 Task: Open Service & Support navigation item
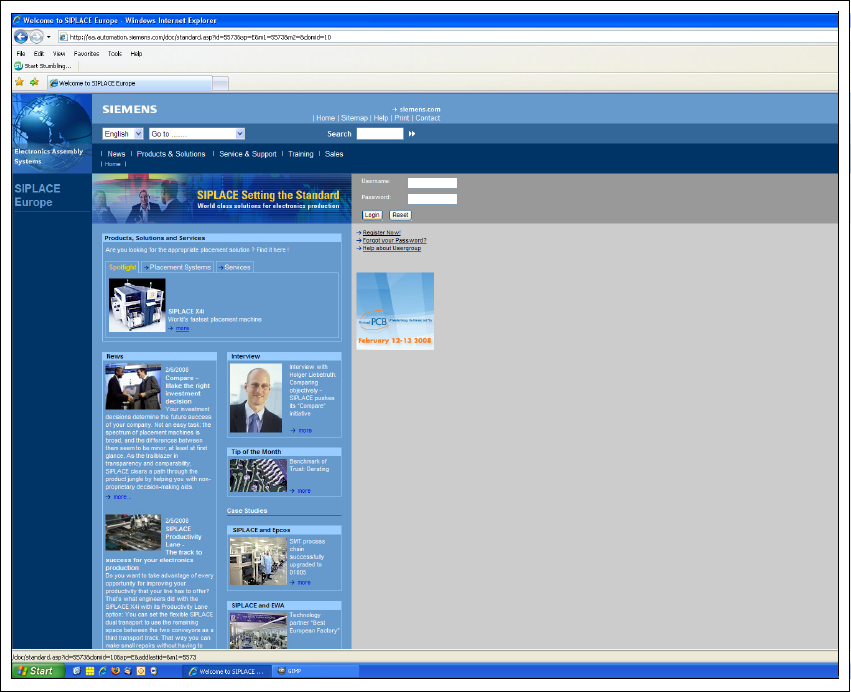(x=248, y=154)
